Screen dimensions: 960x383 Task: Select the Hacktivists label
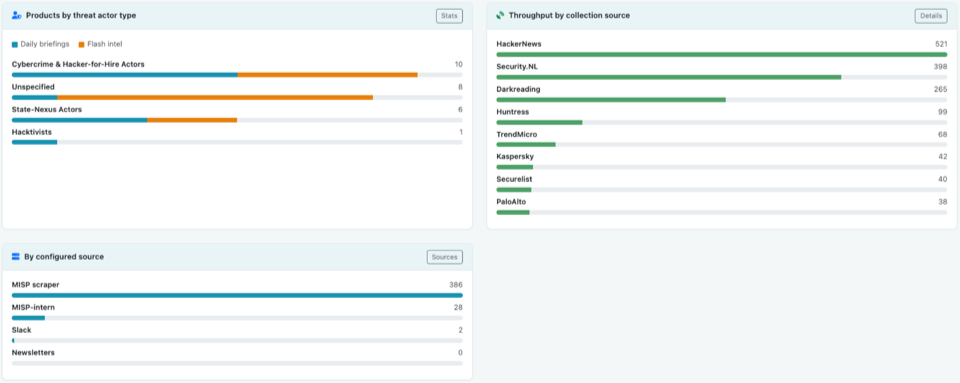coord(32,132)
